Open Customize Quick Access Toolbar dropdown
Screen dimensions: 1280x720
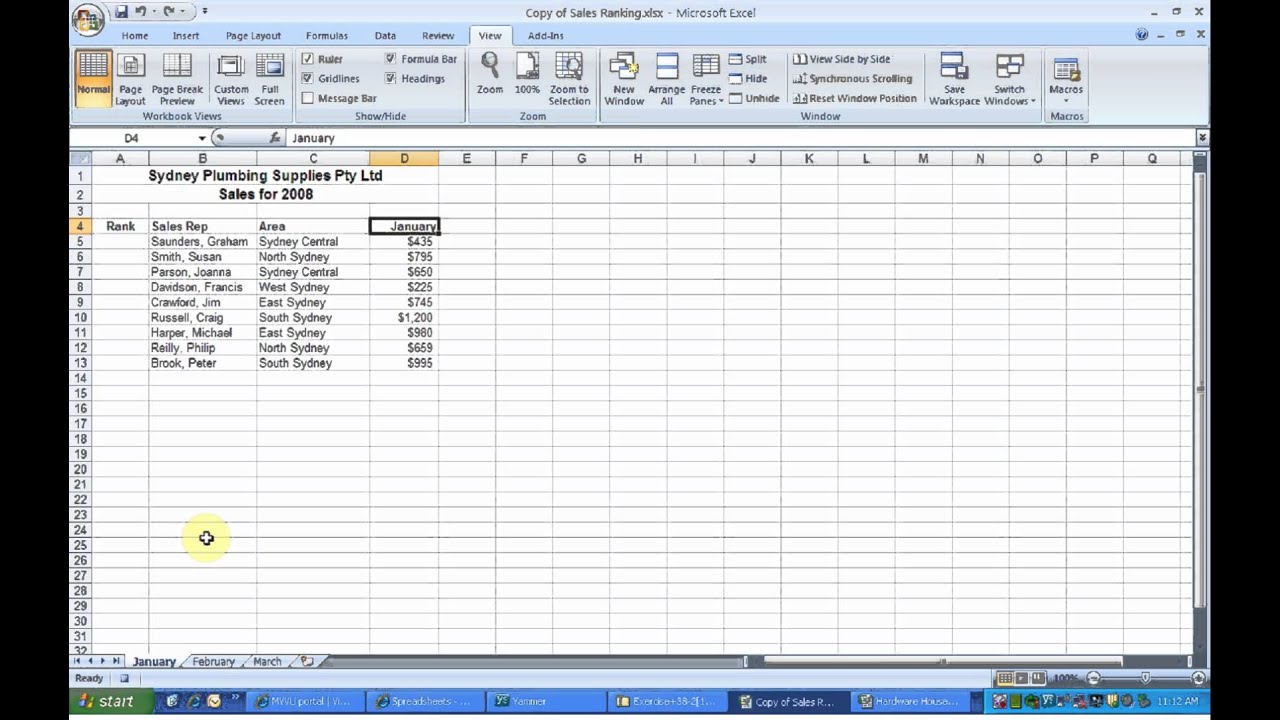tap(205, 12)
